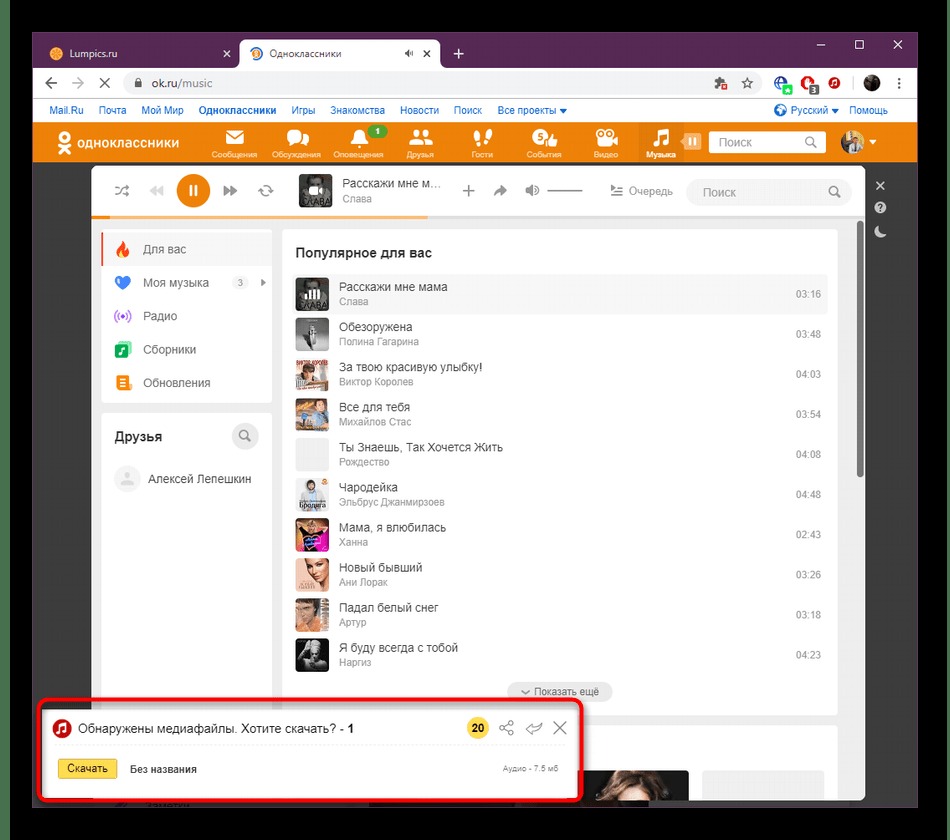
Task: Open Обсуждения discussions
Action: pyautogui.click(x=296, y=144)
